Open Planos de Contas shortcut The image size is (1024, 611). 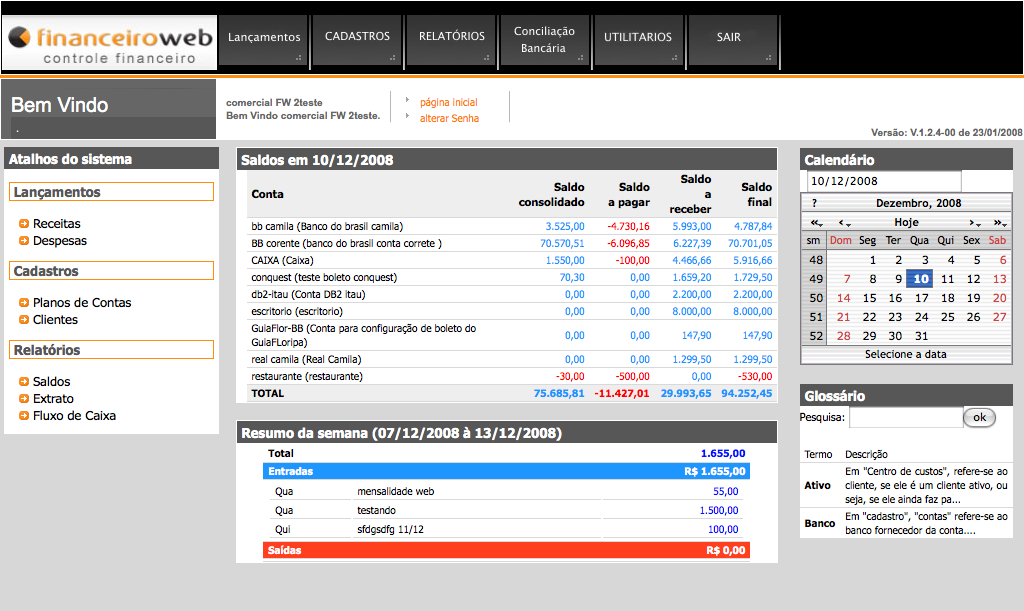82,302
